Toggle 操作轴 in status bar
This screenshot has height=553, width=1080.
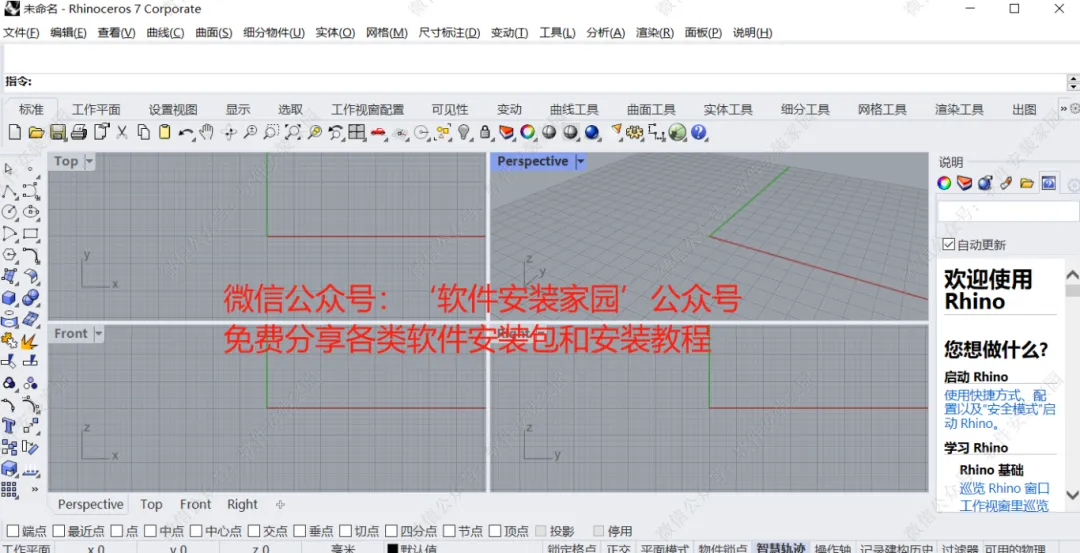point(833,549)
